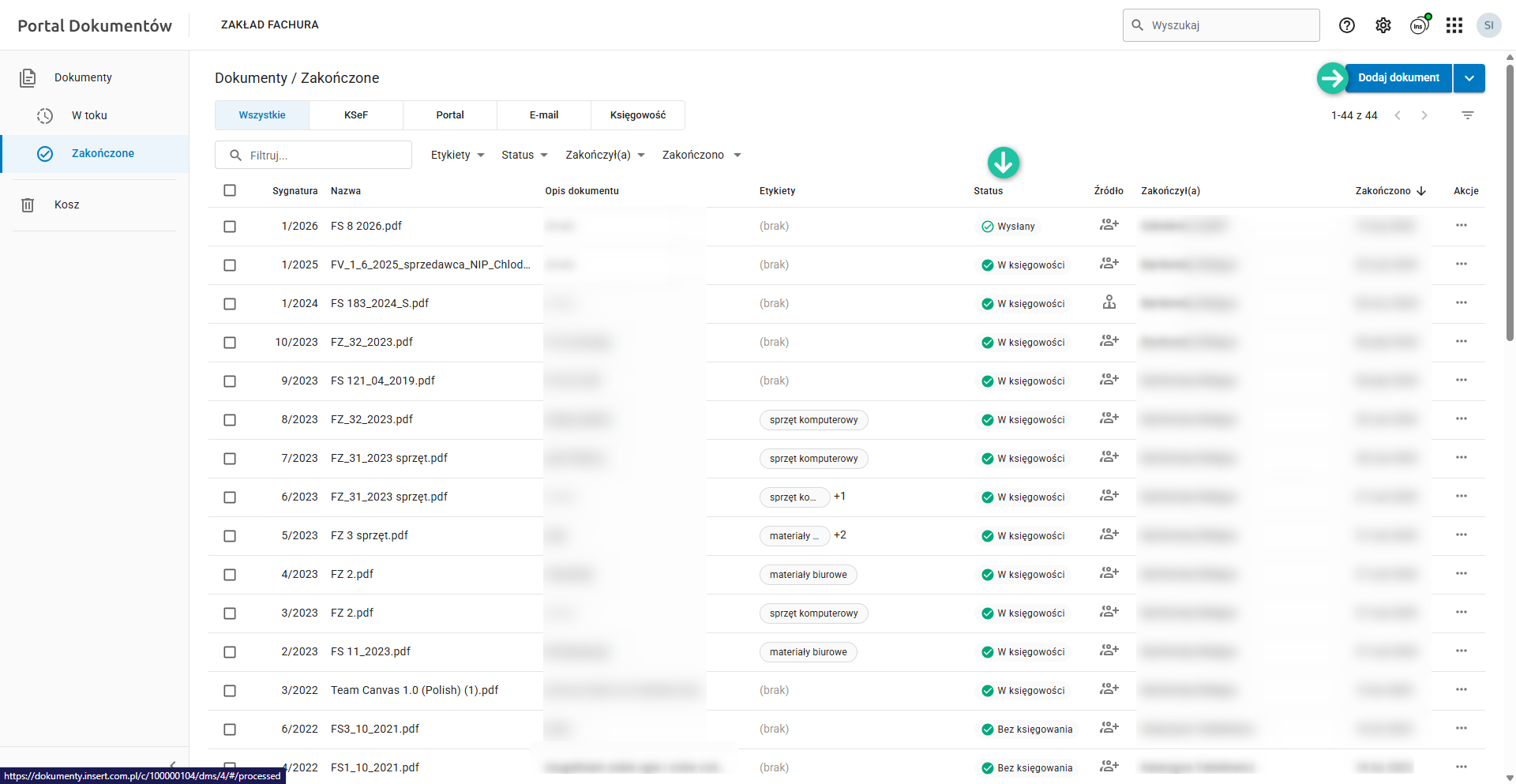
Task: Open the arrow next to Dodaj dokument
Action: pyautogui.click(x=1469, y=78)
